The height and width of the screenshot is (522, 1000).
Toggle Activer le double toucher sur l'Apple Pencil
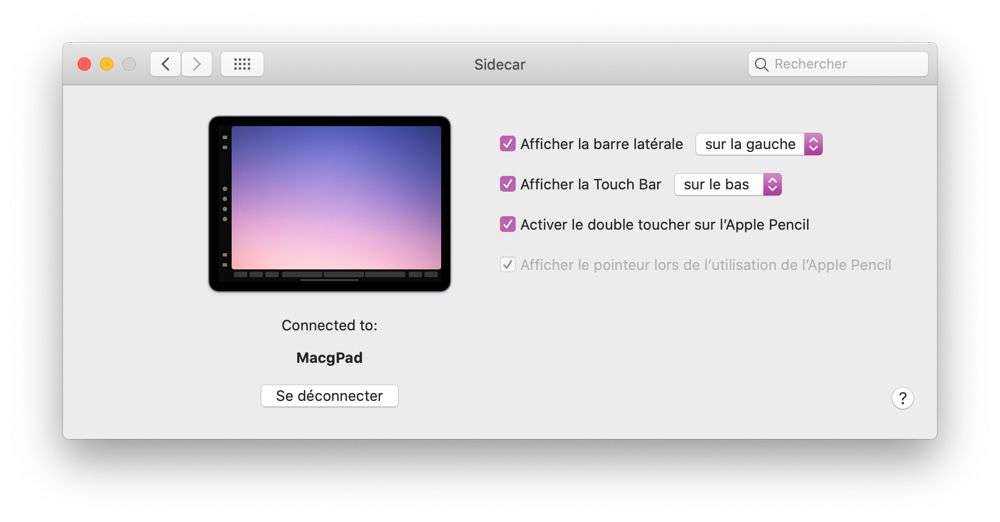pyautogui.click(x=508, y=224)
